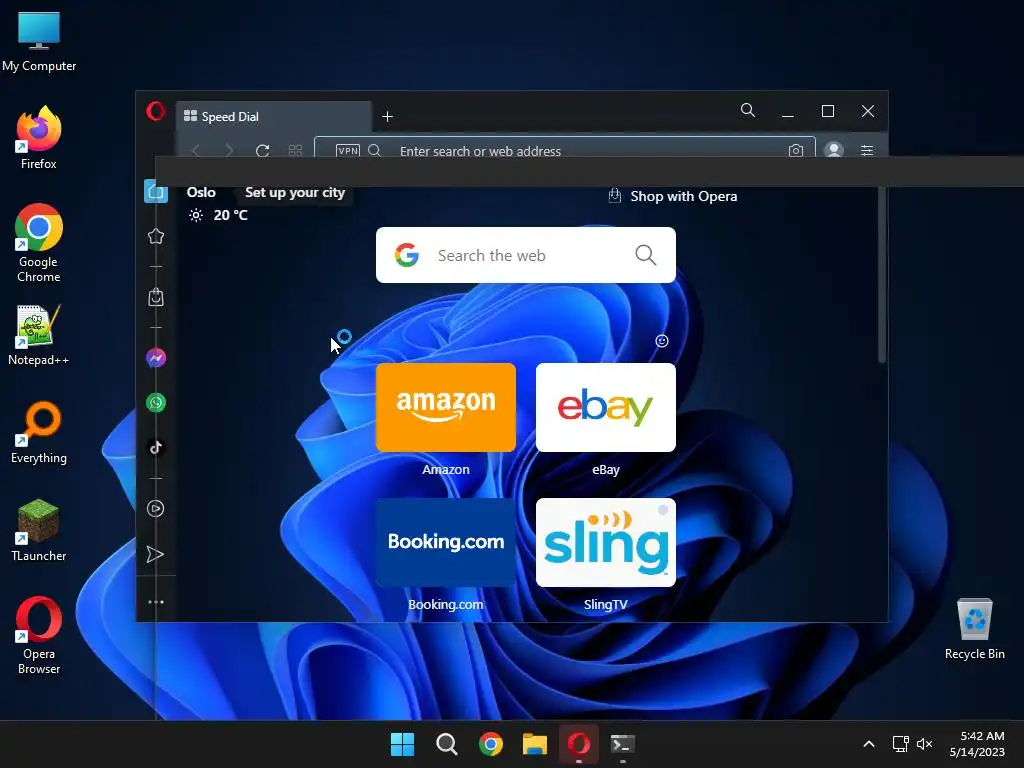
Task: Click the Oslo weather city label
Action: 201,193
